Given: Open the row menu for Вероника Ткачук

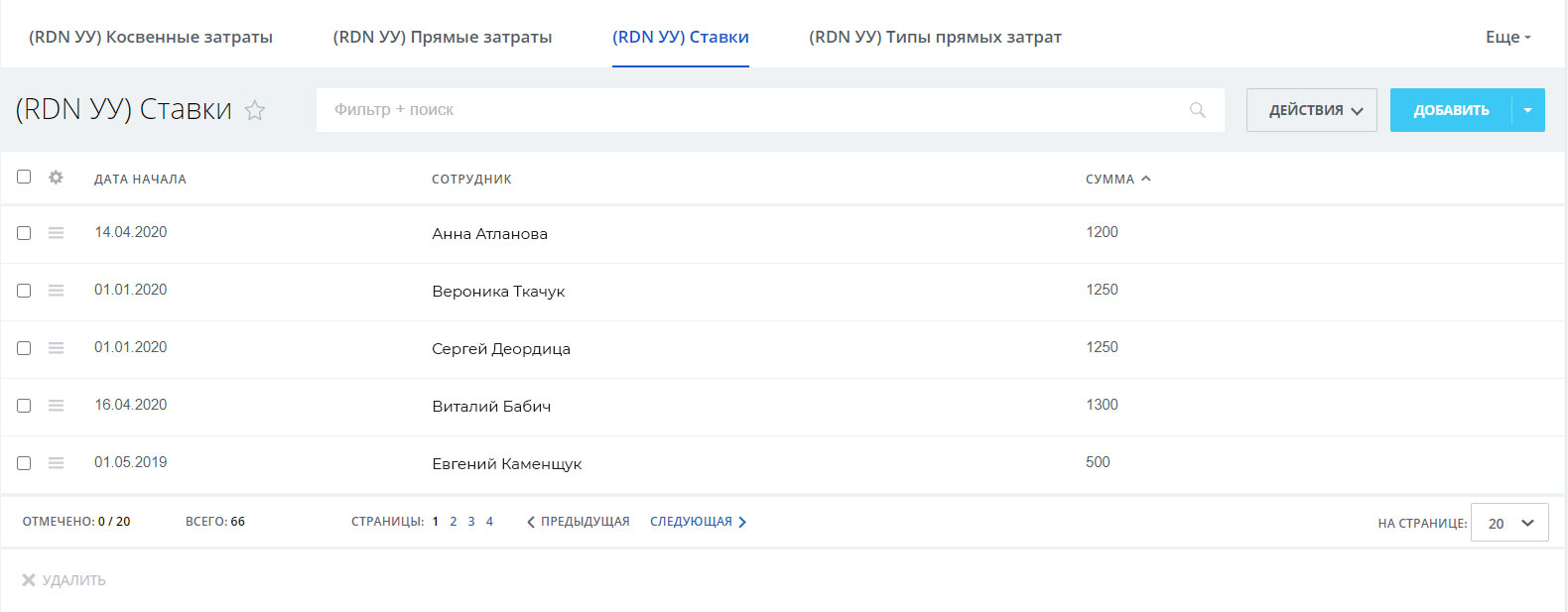Looking at the screenshot, I should [x=57, y=291].
